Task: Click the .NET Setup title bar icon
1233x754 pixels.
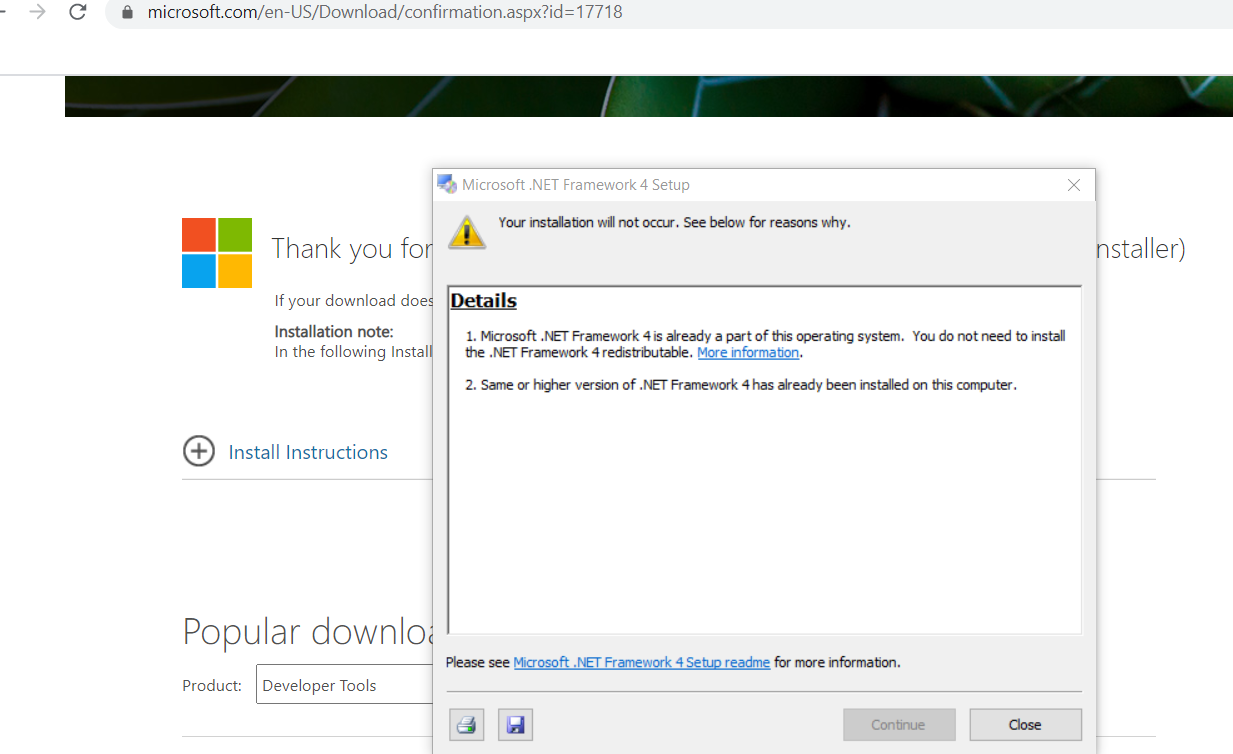Action: pos(447,184)
